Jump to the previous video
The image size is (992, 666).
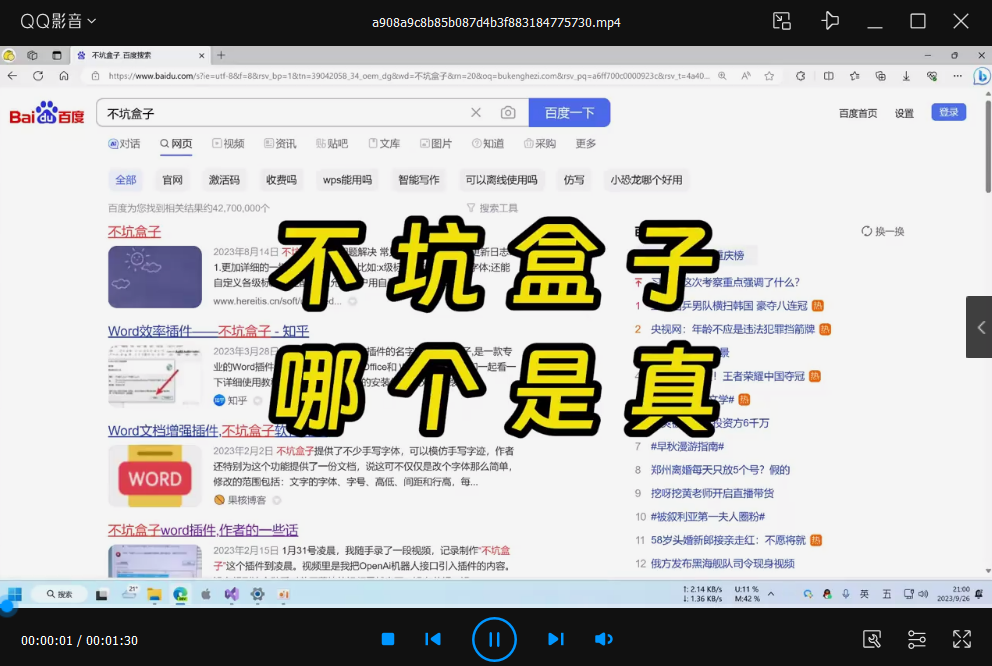[x=433, y=639]
